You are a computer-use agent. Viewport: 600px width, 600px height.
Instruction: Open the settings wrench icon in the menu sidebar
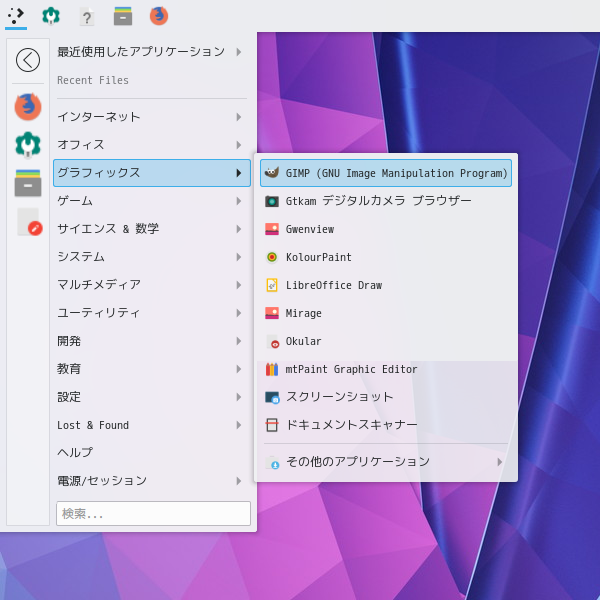(28, 145)
